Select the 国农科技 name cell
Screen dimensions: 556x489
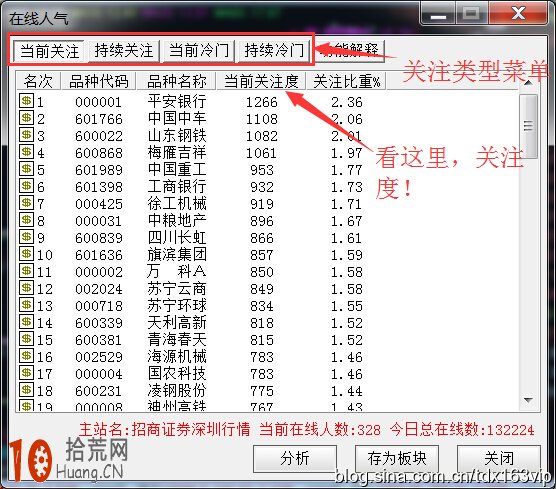[177, 374]
